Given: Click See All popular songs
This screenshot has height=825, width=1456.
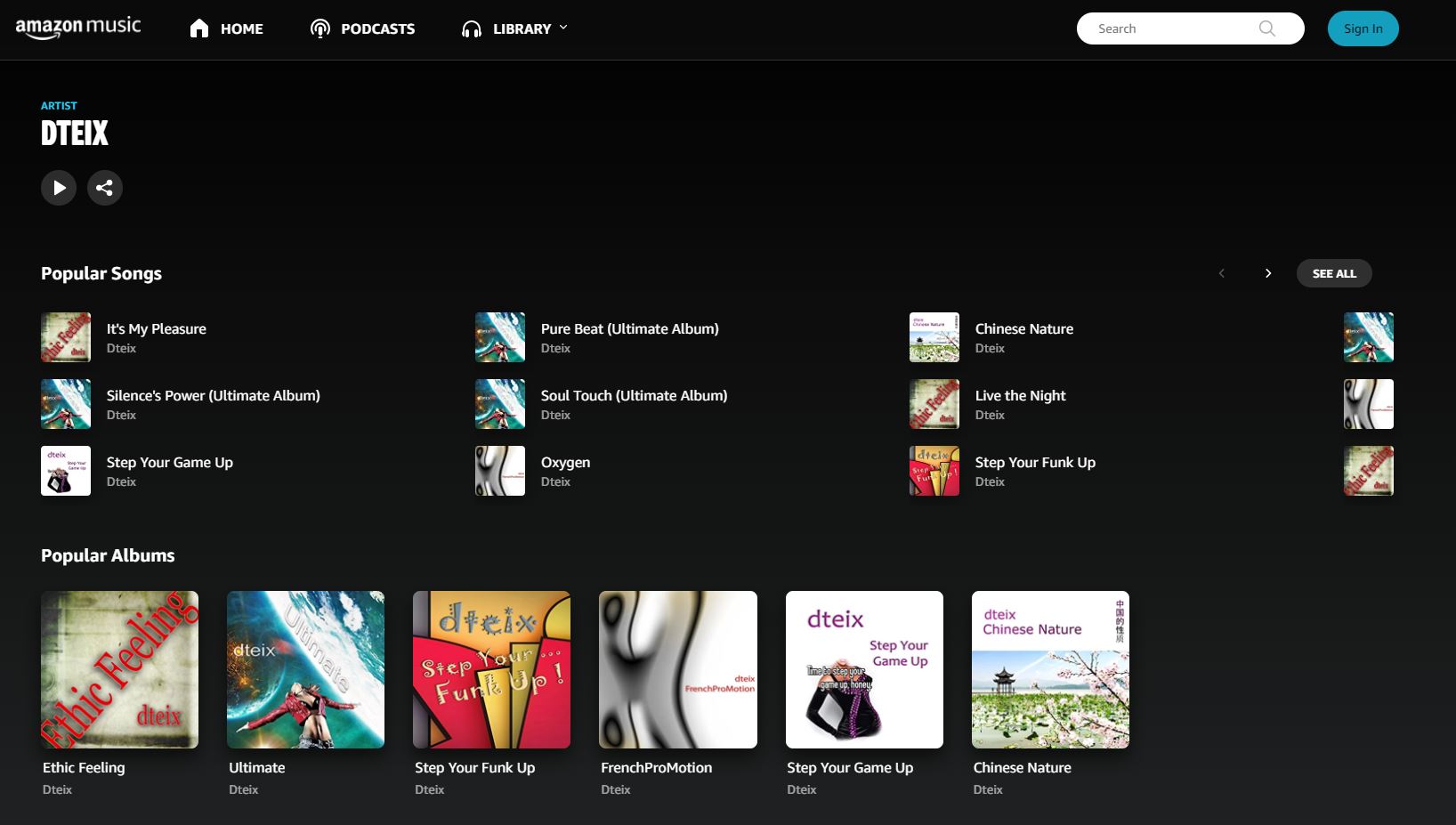Looking at the screenshot, I should click(1334, 273).
